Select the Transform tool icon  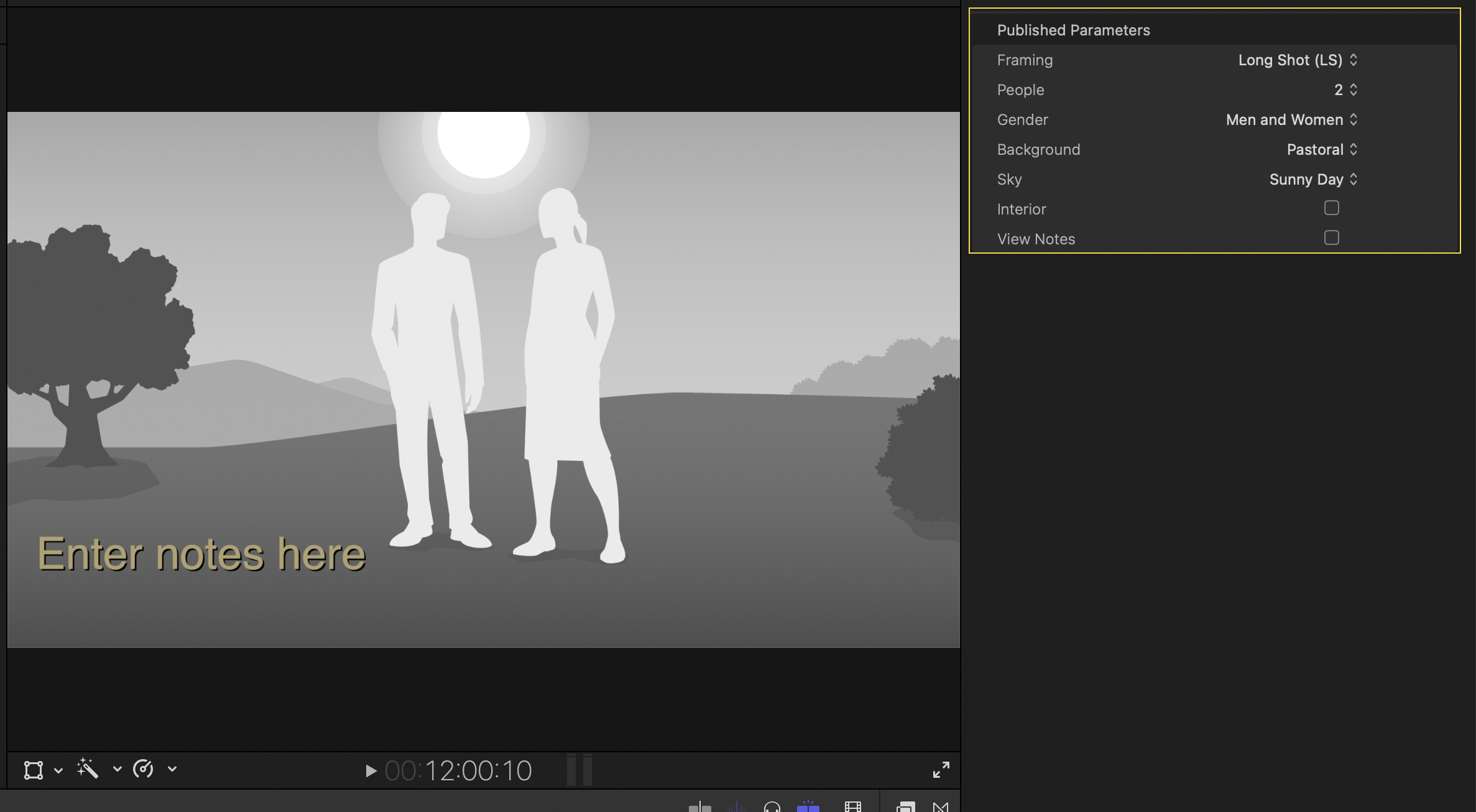pyautogui.click(x=34, y=770)
